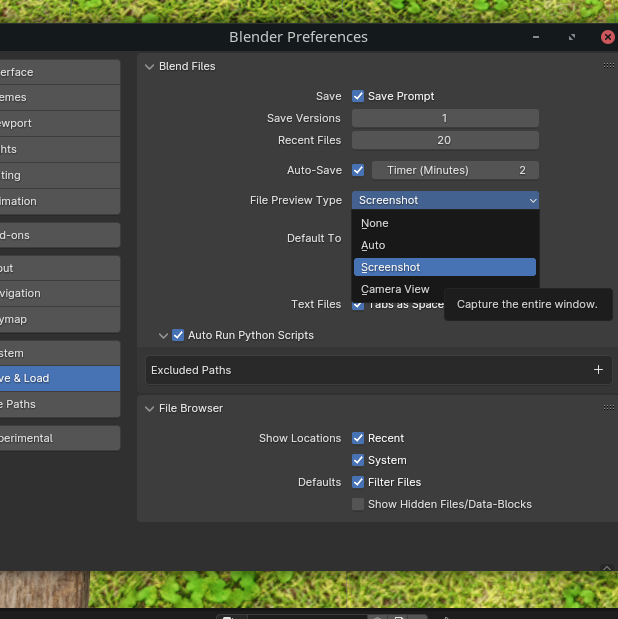Open the Themes preferences section
618x619 pixels.
point(59,98)
